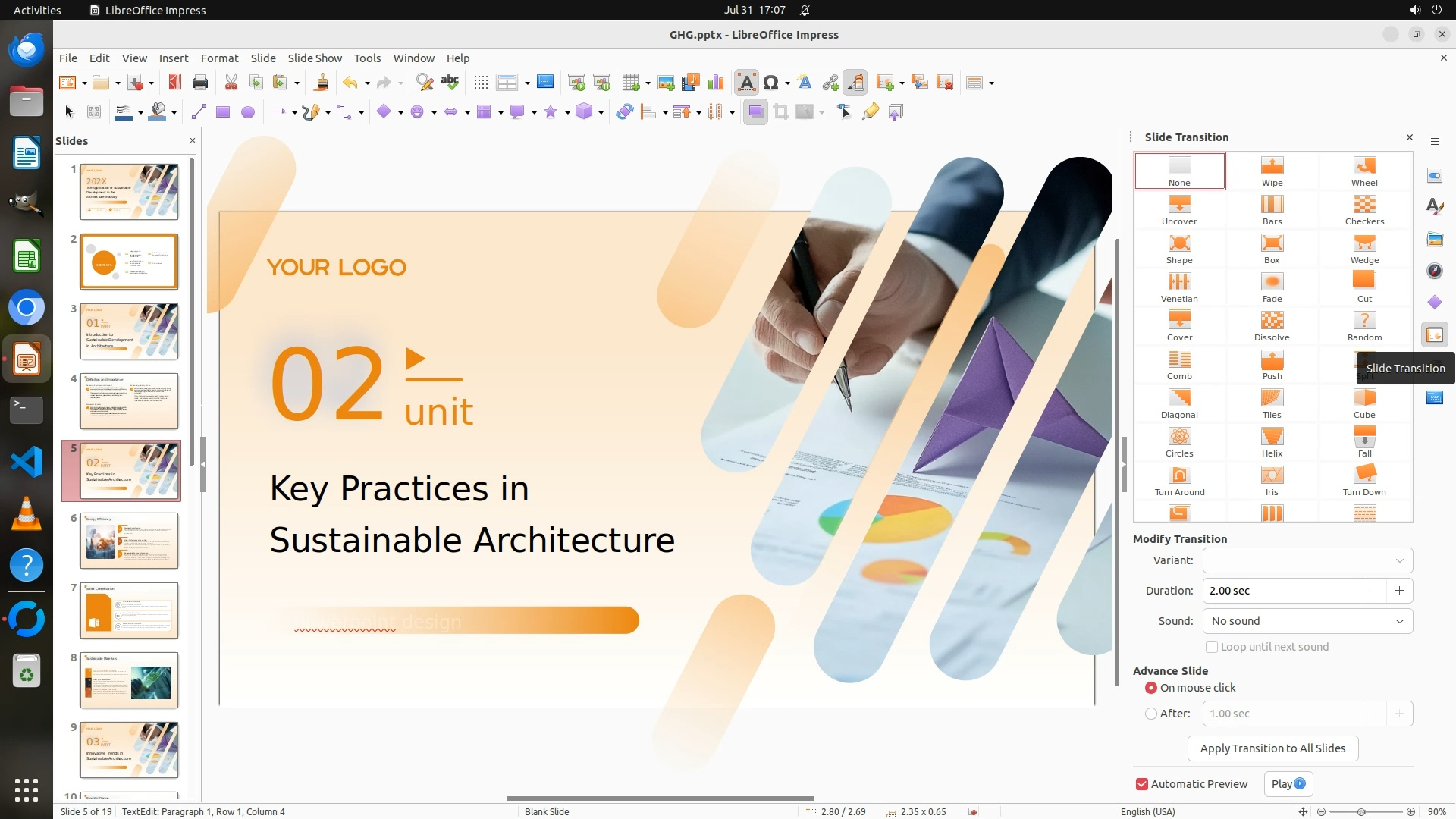
Task: Click the Print toolbar icon
Action: pyautogui.click(x=200, y=83)
